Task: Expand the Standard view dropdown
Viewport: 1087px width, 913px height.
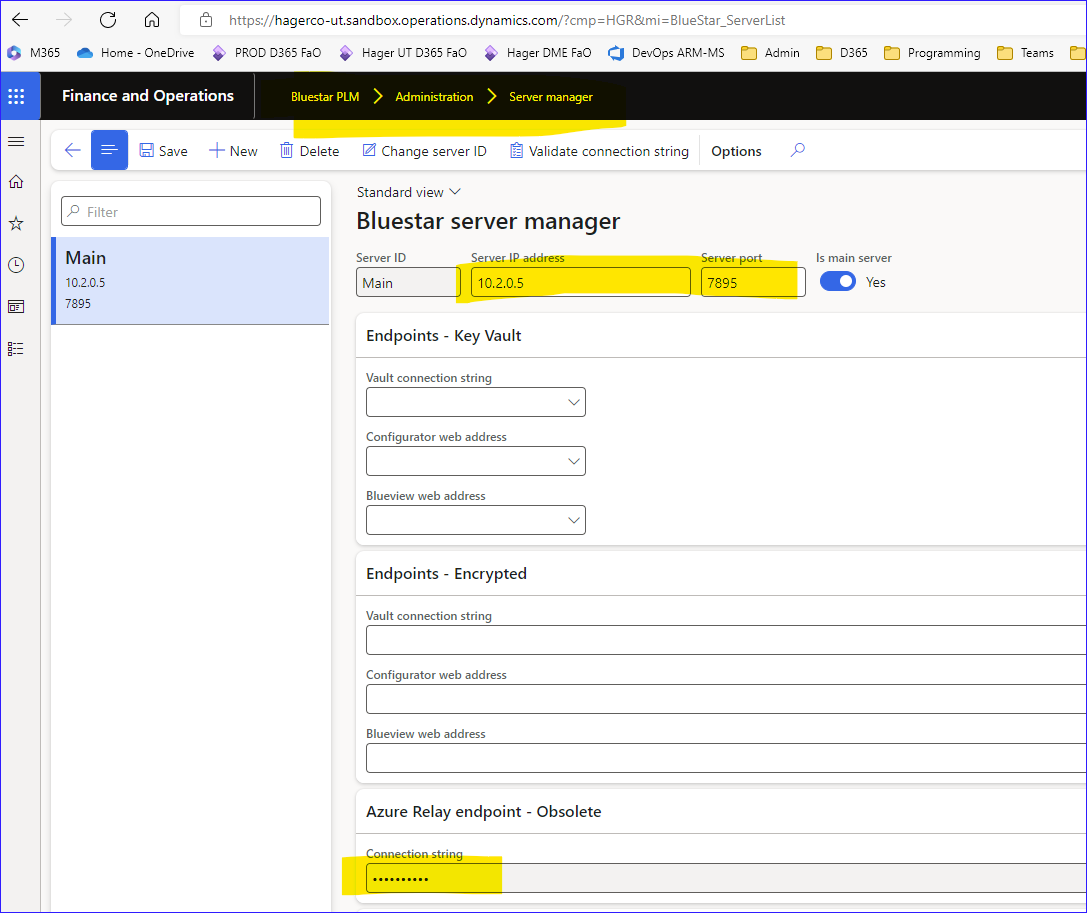Action: click(x=408, y=192)
